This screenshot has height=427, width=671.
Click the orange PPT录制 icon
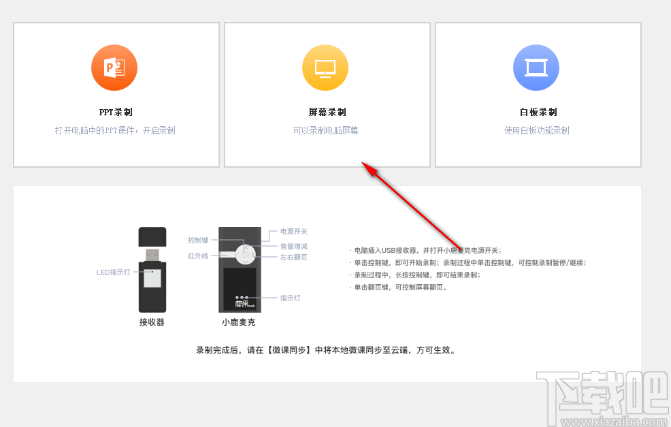pos(114,68)
